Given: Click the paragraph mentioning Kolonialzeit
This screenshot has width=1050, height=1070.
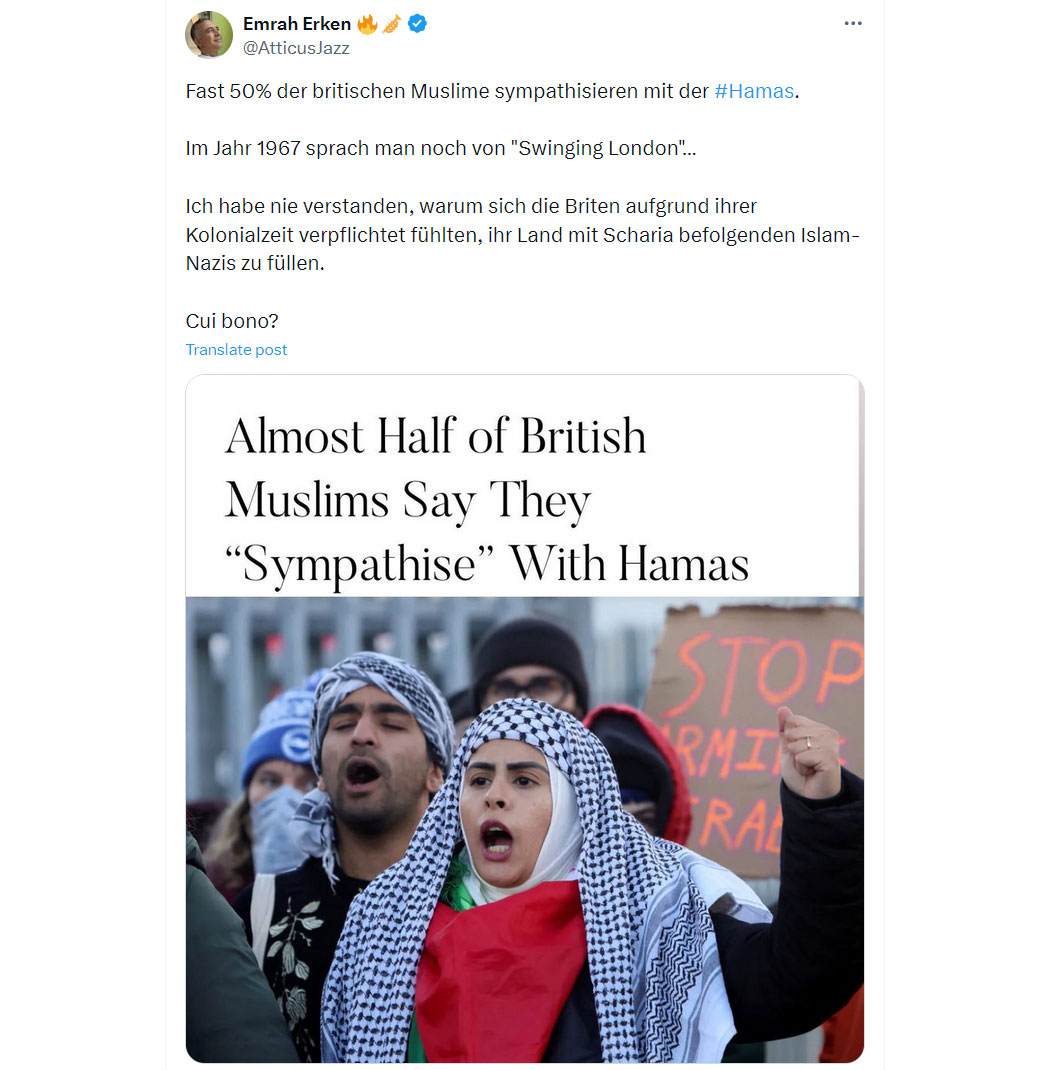Looking at the screenshot, I should click(522, 235).
